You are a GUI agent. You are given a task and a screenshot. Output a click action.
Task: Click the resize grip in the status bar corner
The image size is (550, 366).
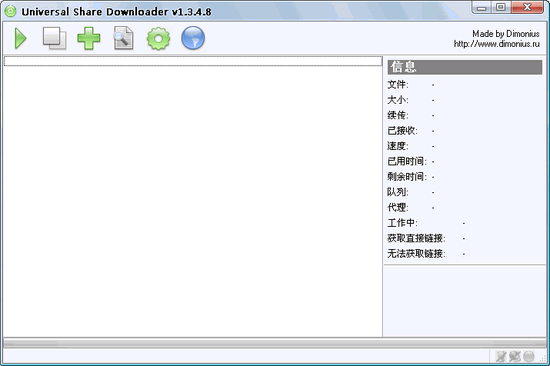543,359
